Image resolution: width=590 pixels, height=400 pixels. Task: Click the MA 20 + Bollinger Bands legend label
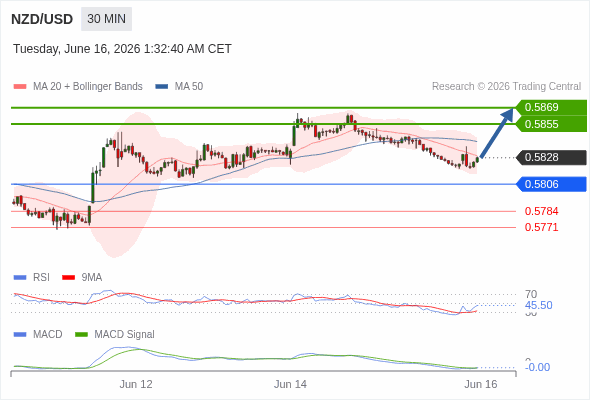(88, 87)
